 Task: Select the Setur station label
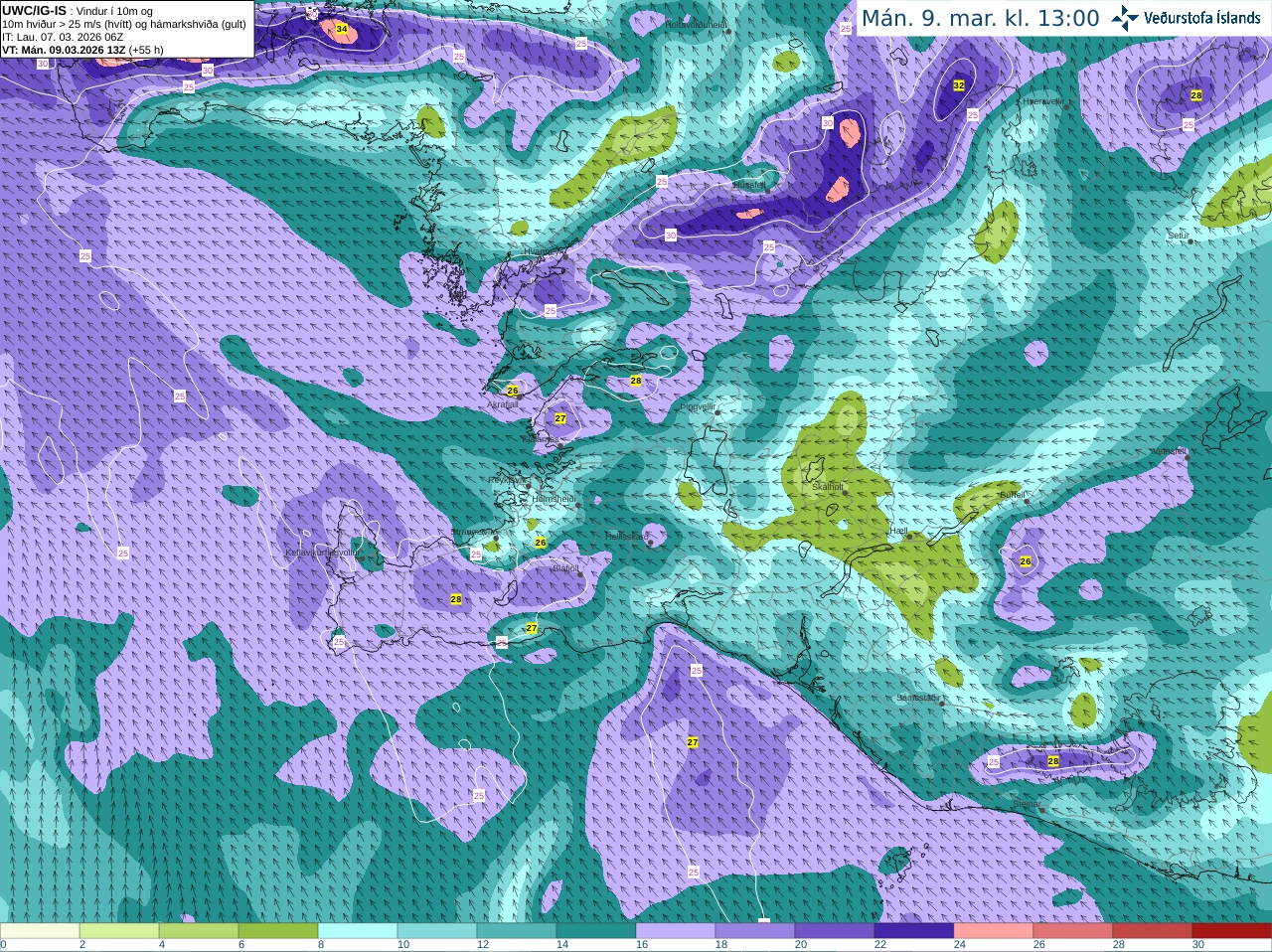tap(1179, 236)
